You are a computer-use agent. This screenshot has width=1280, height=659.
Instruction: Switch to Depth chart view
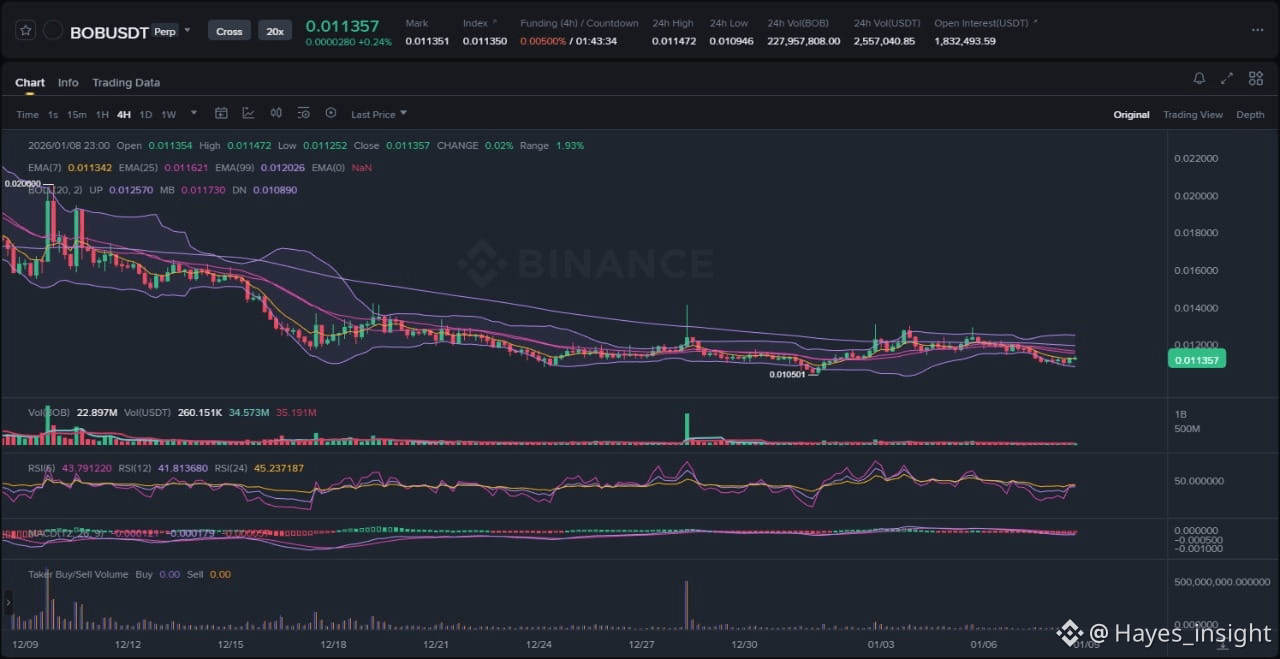(x=1250, y=115)
